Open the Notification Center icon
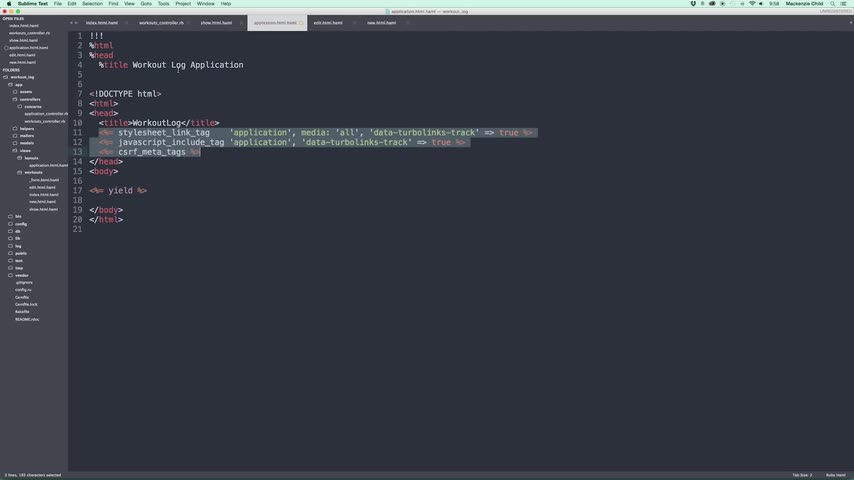The width and height of the screenshot is (854, 480). 843,4
